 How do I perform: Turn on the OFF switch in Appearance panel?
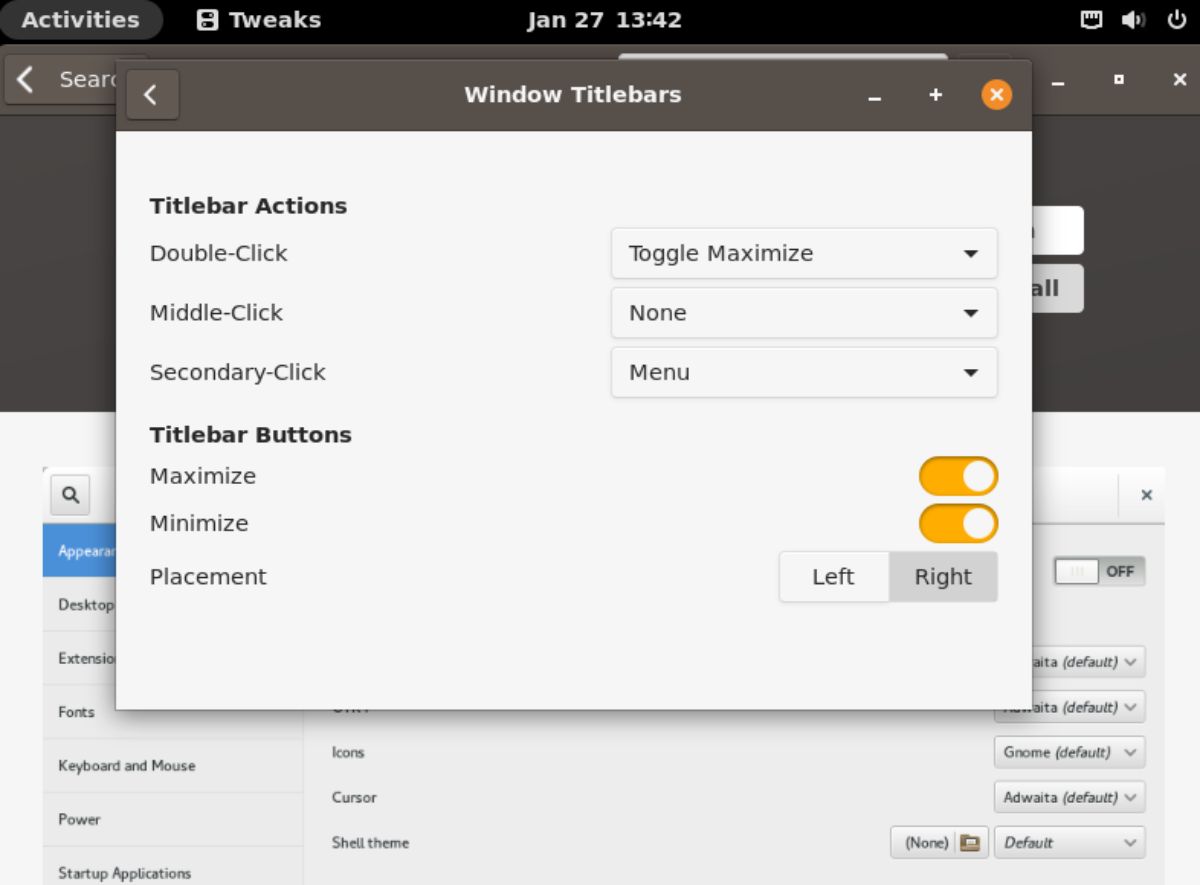(x=1100, y=571)
